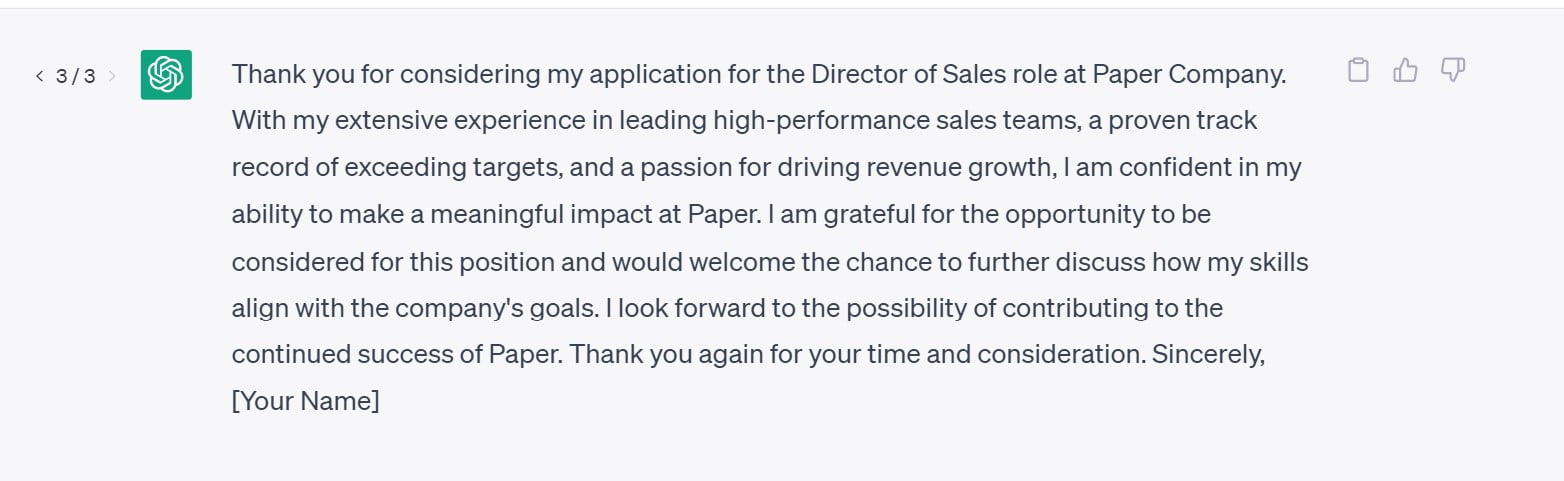Go to the previous response version arrow
Viewport: 1564px width, 481px height.
click(x=40, y=76)
